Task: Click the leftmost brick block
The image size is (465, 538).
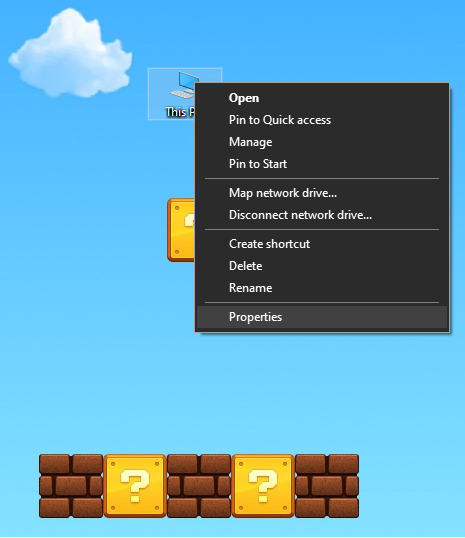Action: 71,486
